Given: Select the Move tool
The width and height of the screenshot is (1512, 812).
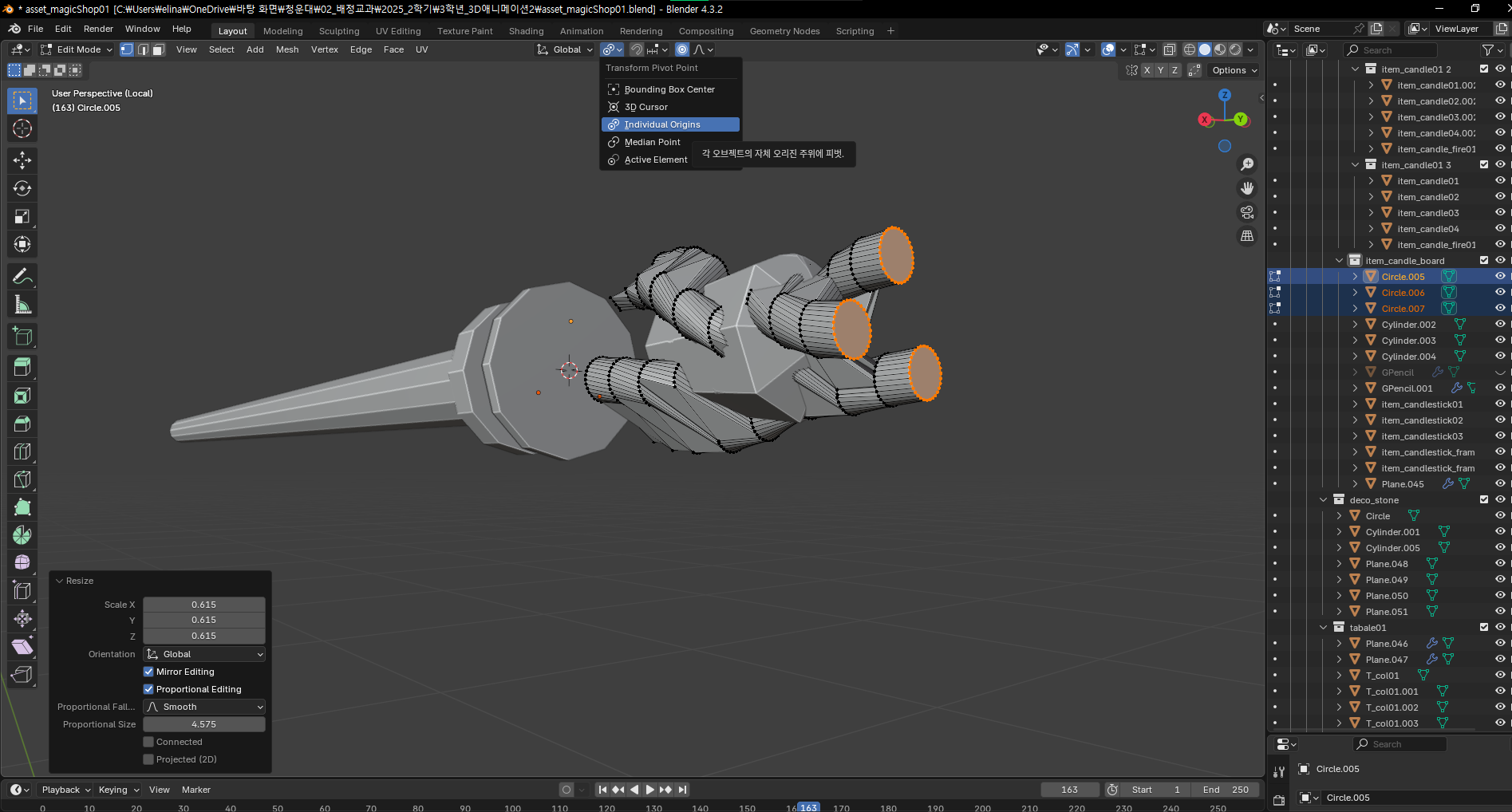Looking at the screenshot, I should pos(22,160).
